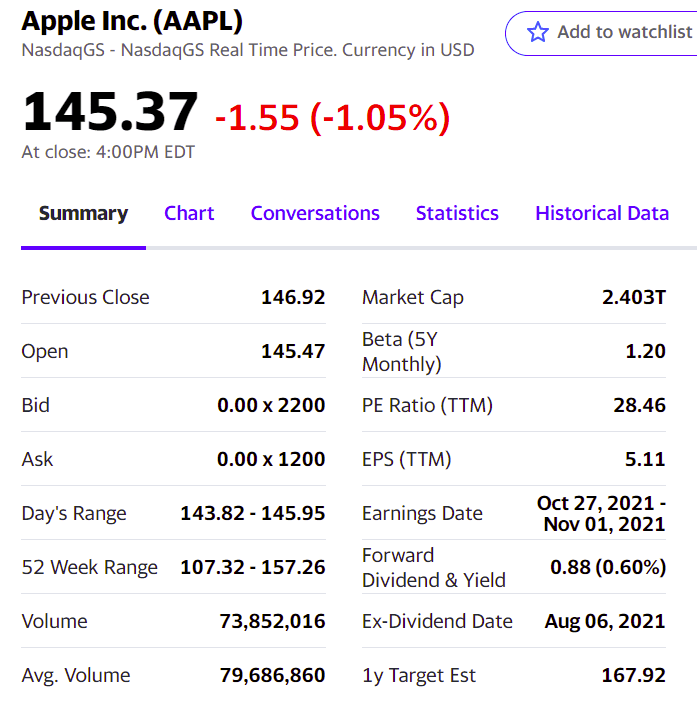The height and width of the screenshot is (709, 697).
Task: Select the PE Ratio value 28.46
Action: tap(640, 405)
